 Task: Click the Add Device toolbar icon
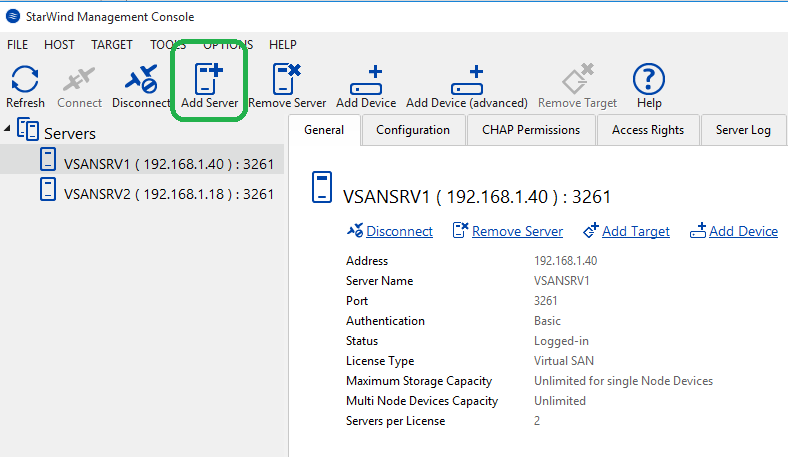pos(366,80)
